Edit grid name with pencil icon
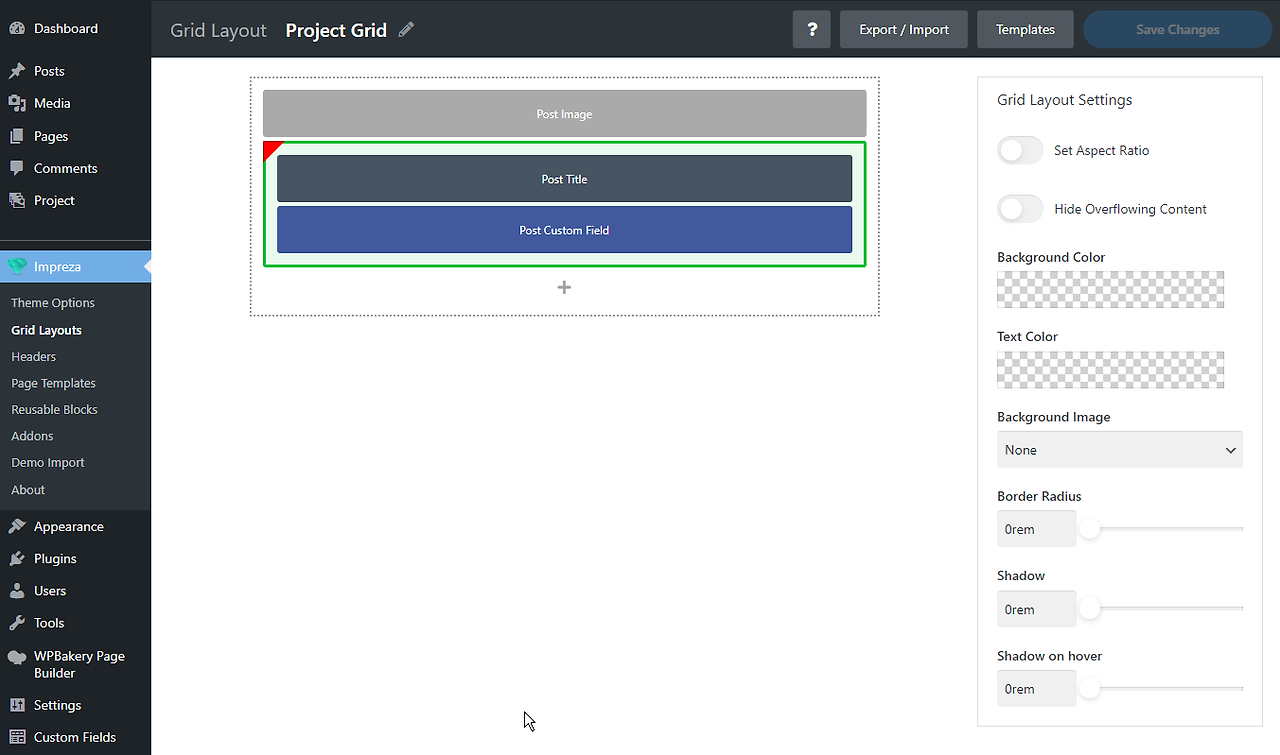 [406, 30]
